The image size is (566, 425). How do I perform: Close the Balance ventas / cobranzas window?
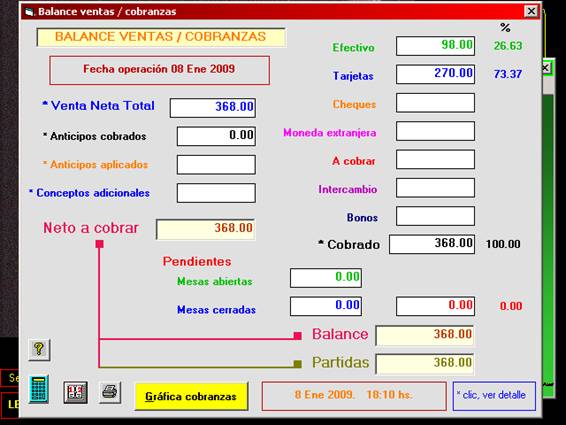coord(531,11)
